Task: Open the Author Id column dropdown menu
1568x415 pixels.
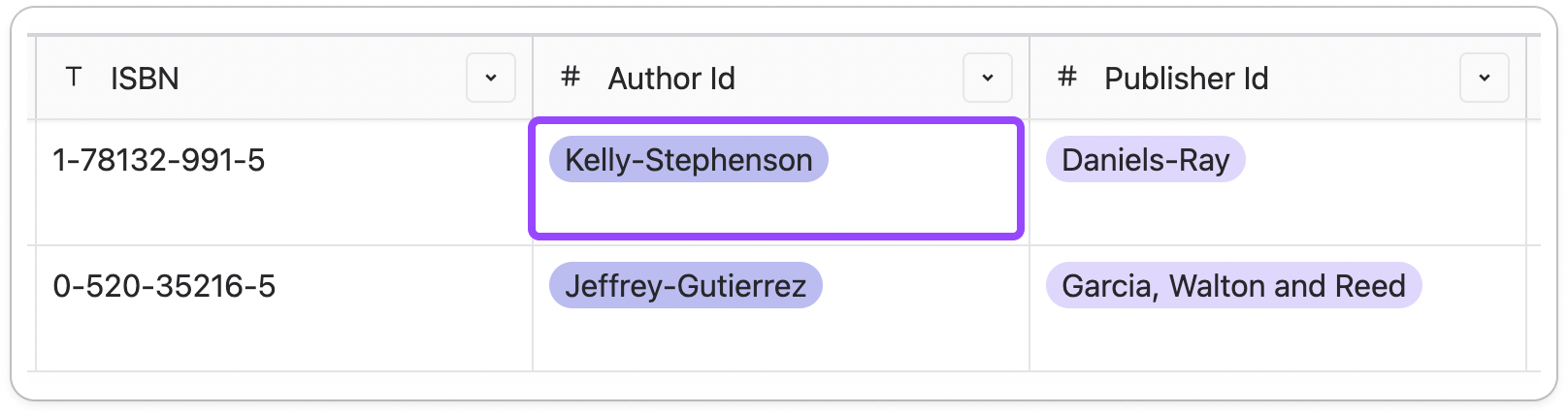Action: click(988, 78)
